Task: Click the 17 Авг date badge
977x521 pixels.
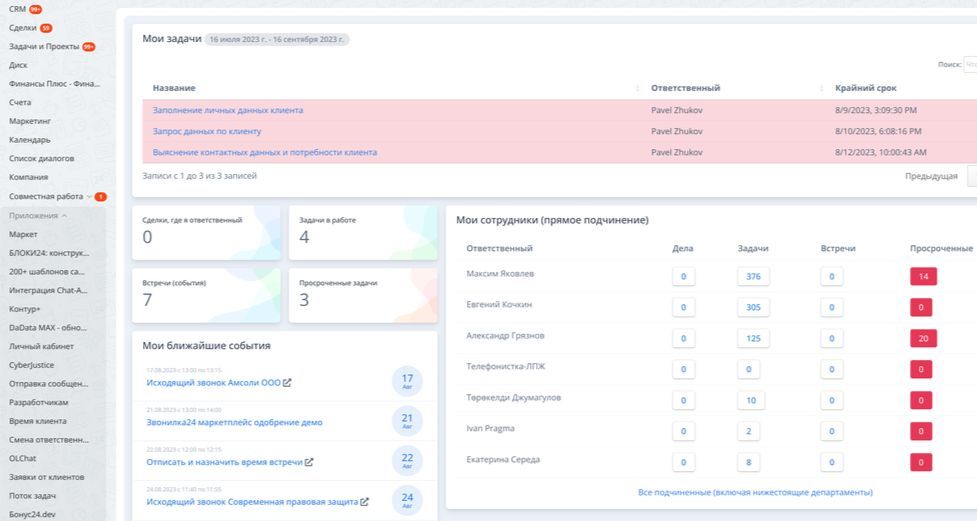Action: pos(407,381)
